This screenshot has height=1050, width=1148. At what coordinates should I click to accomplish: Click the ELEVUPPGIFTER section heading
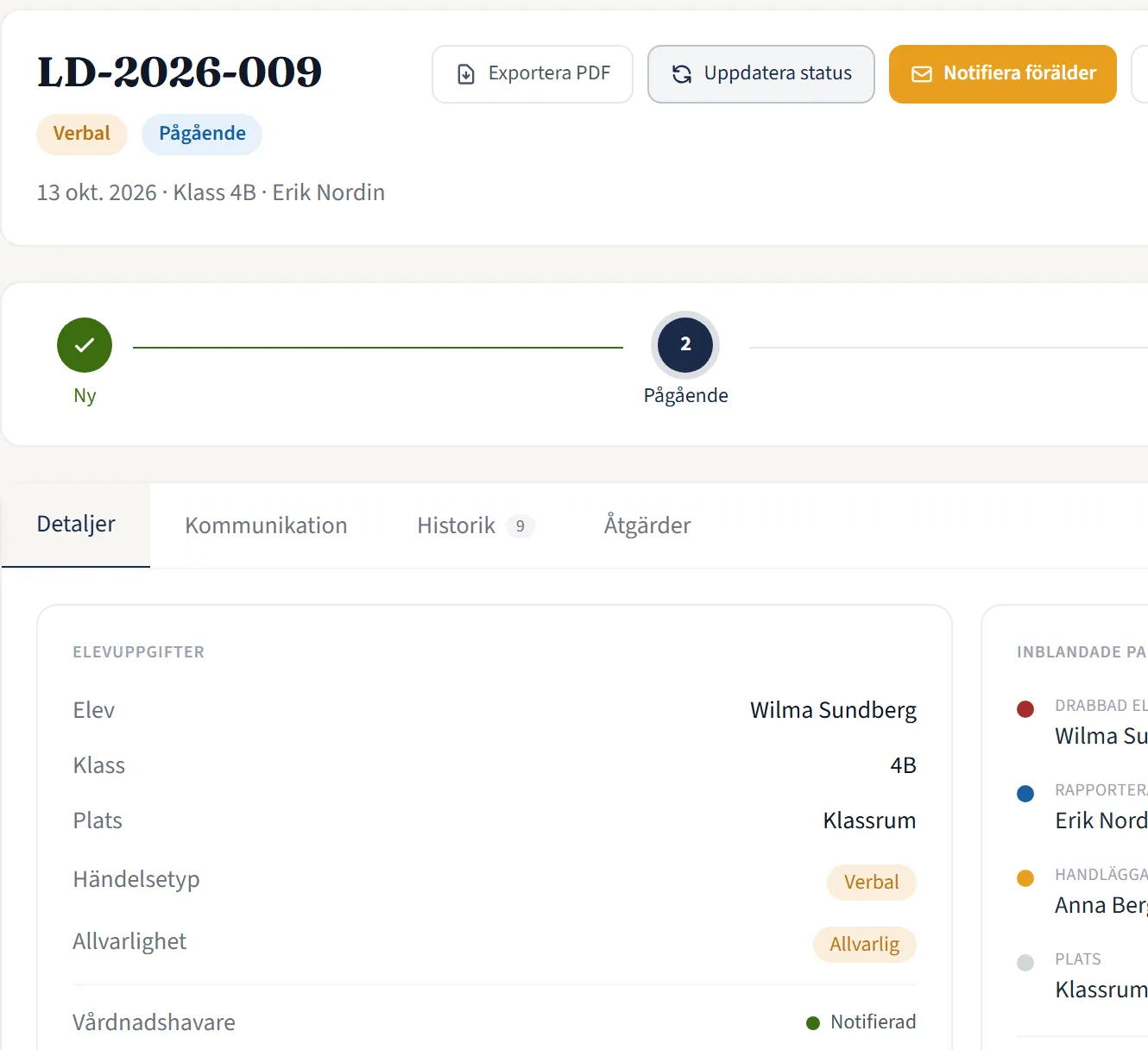tap(138, 652)
